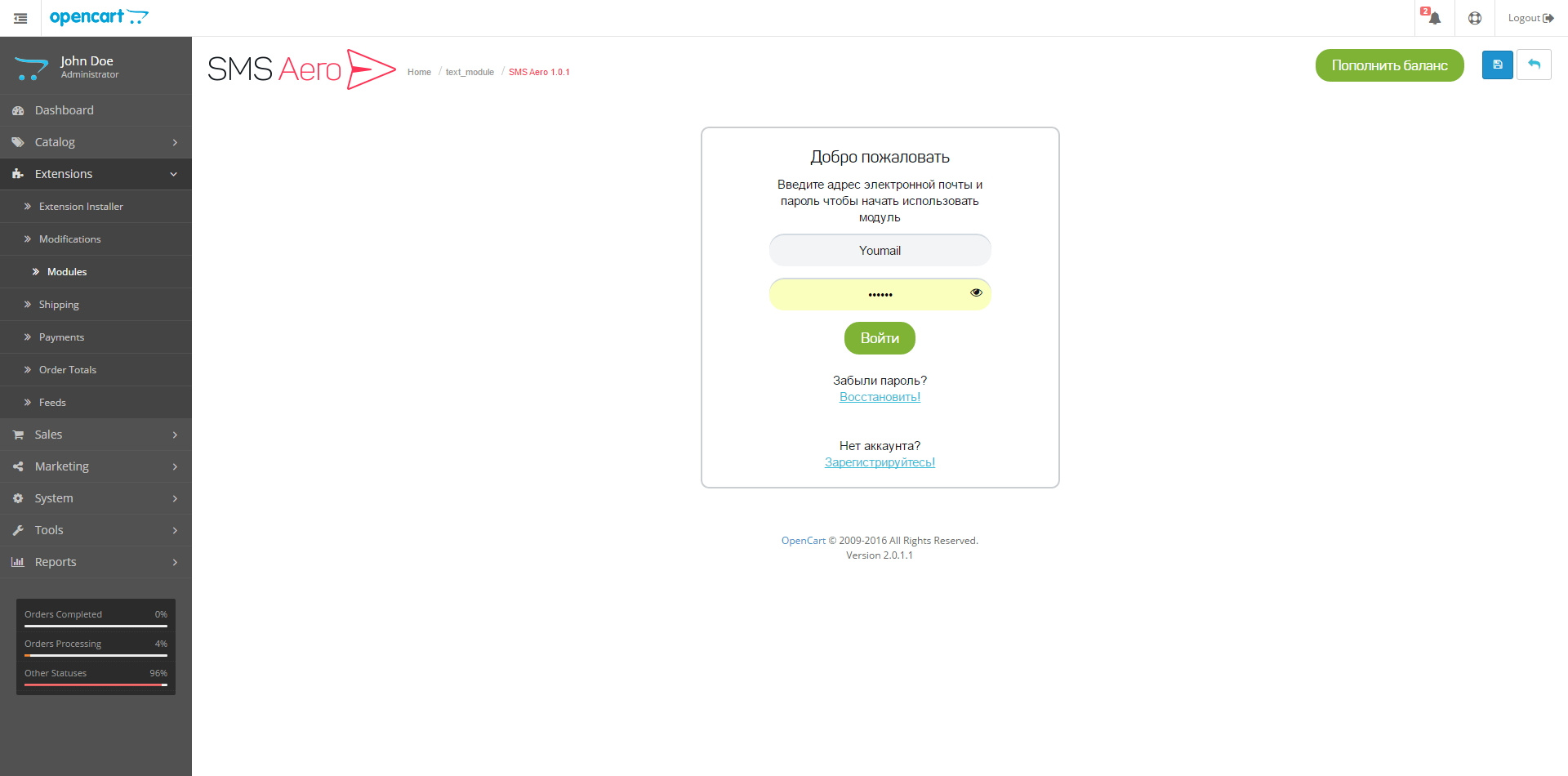Image resolution: width=1568 pixels, height=776 pixels.
Task: Toggle password visibility eye icon
Action: click(x=976, y=292)
